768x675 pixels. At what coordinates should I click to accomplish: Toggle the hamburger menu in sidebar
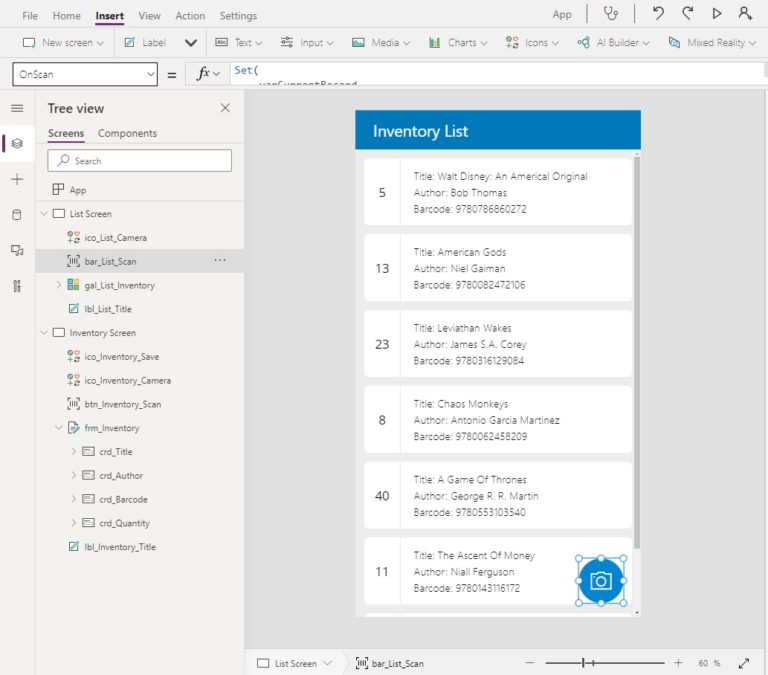coord(17,108)
